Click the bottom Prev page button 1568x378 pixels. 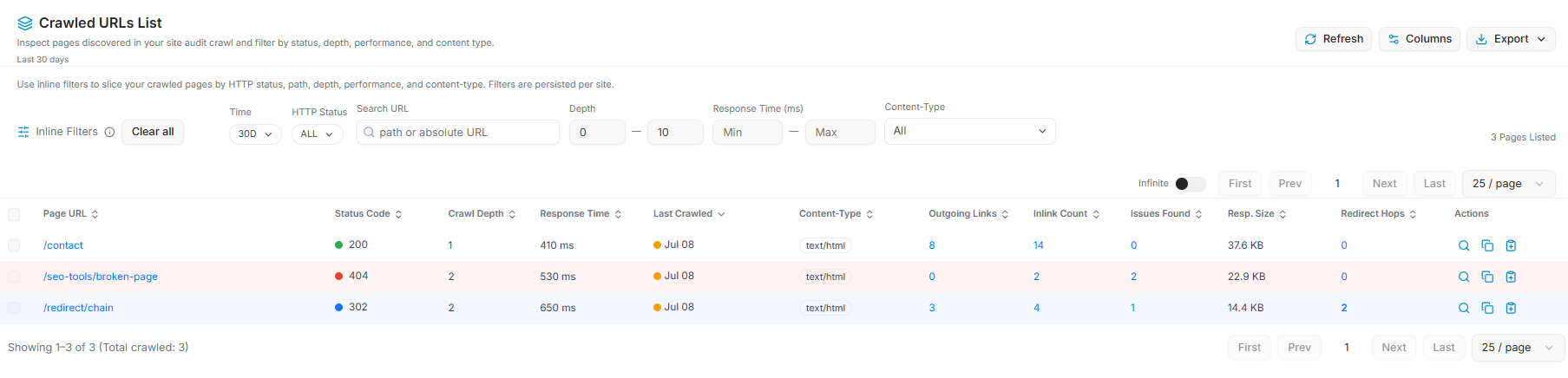click(x=1300, y=348)
